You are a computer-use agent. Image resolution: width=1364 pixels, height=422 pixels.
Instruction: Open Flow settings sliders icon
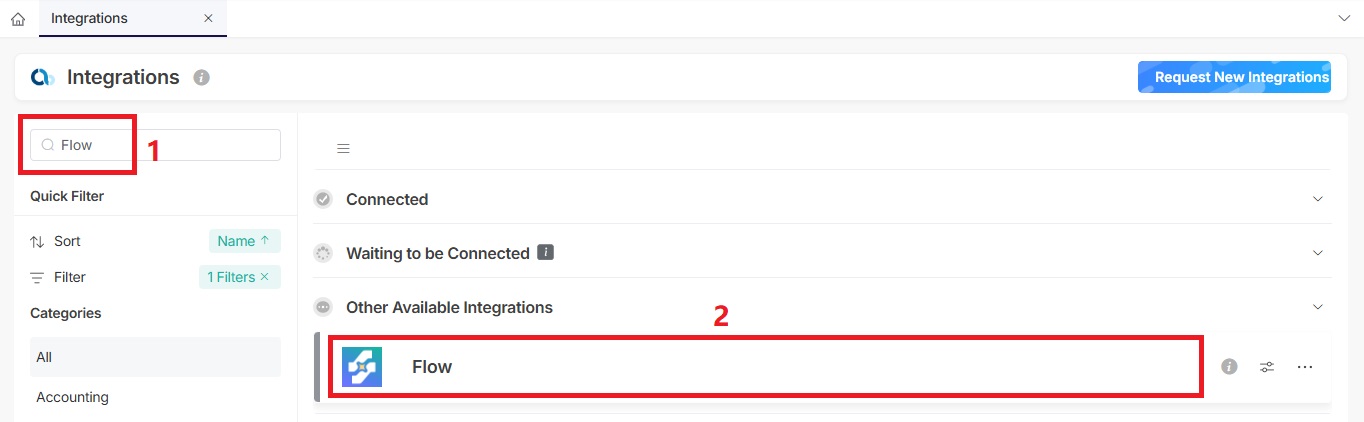point(1267,367)
